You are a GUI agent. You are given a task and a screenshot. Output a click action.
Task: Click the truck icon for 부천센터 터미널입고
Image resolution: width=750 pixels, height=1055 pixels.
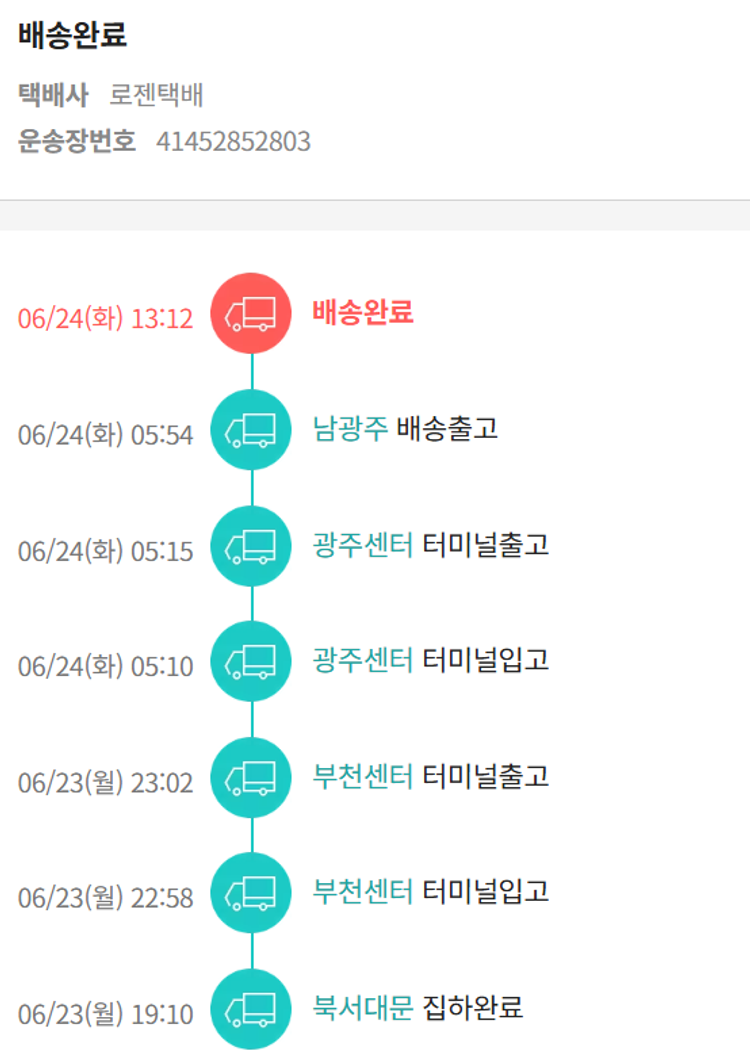point(251,892)
